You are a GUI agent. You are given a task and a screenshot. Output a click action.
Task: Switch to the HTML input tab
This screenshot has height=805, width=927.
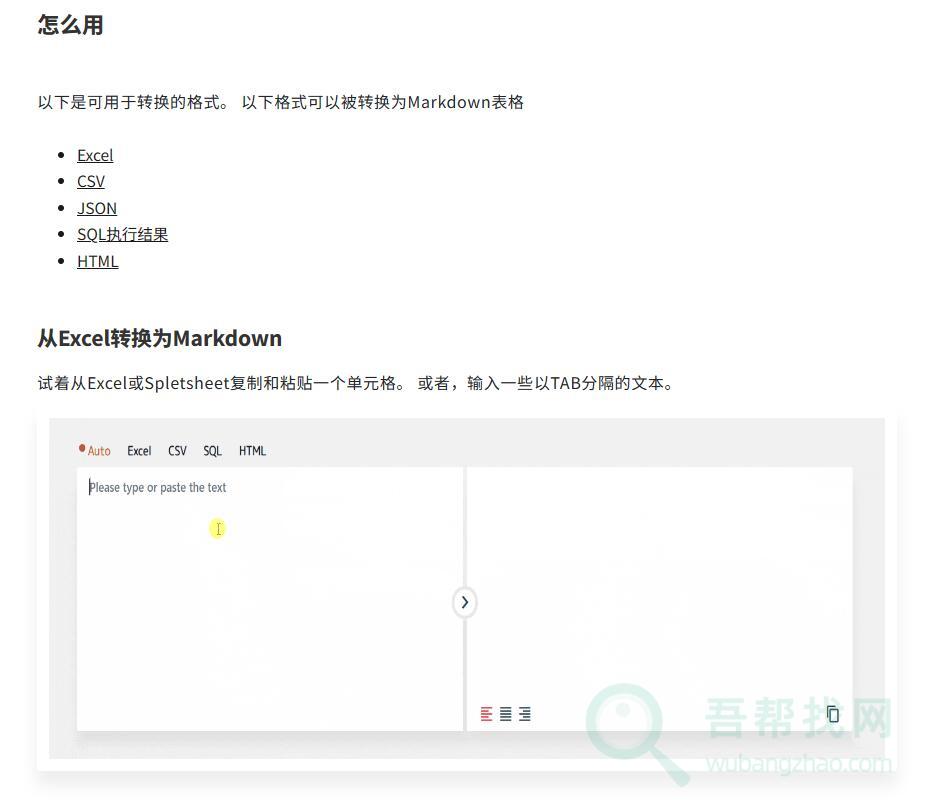point(252,451)
